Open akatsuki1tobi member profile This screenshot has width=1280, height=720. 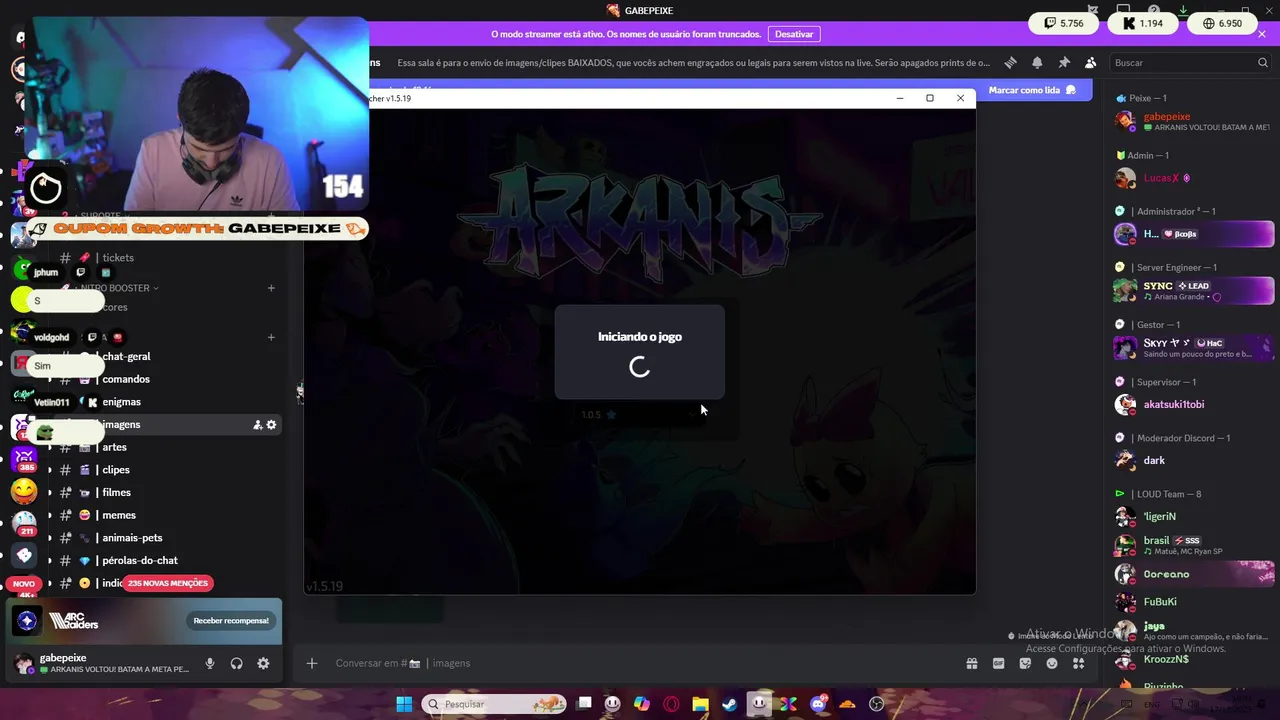(x=1193, y=404)
